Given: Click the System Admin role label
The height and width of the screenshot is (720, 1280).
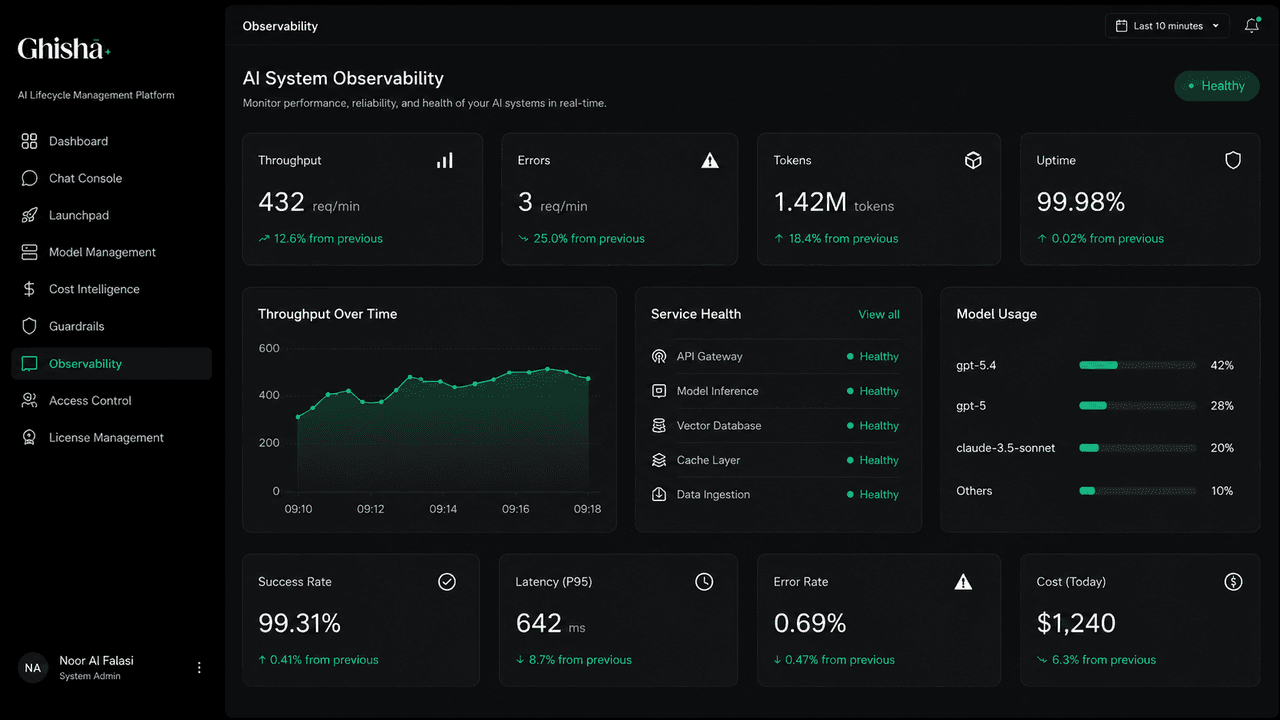Looking at the screenshot, I should 90,677.
